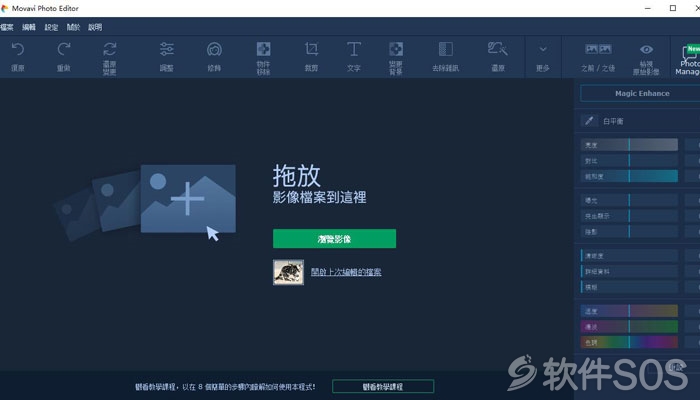Click the add-image placeholder with plus sign
The width and height of the screenshot is (700, 400).
[x=188, y=199]
